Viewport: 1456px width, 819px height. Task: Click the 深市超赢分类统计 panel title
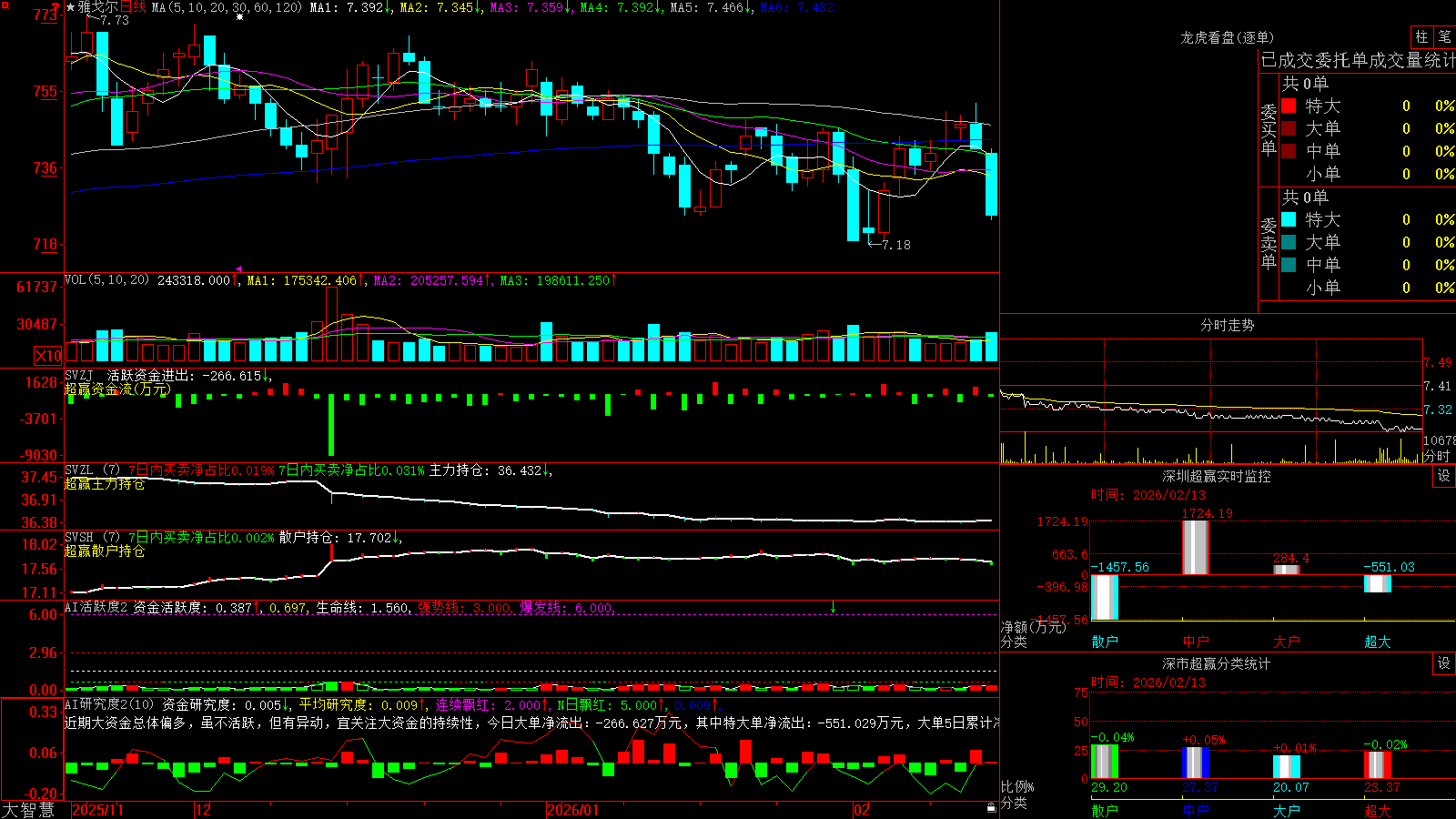[1217, 663]
